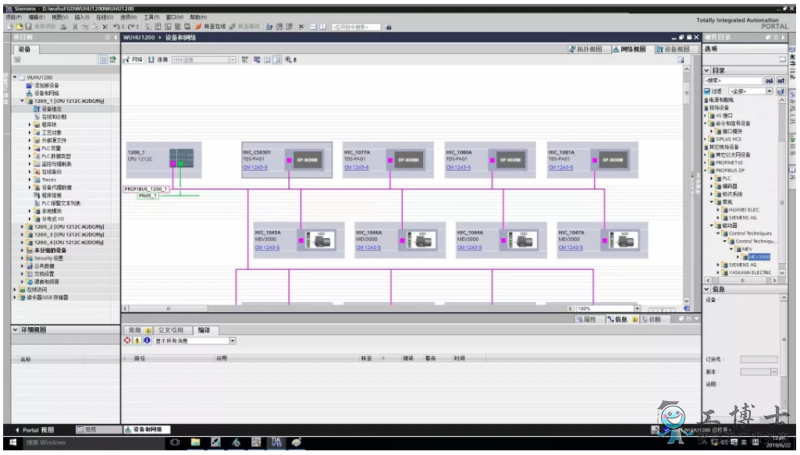This screenshot has height=455, width=800.
Task: Enable the catalog filter checkbox
Action: [707, 91]
